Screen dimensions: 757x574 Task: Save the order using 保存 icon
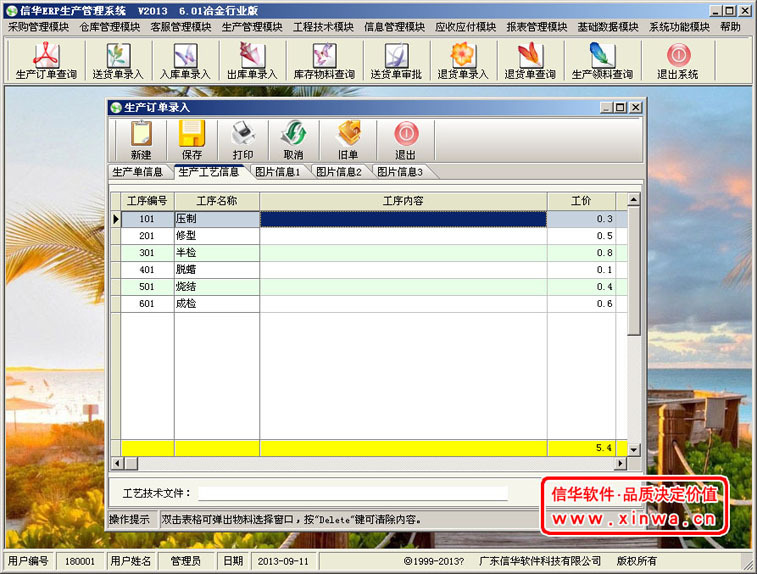192,140
